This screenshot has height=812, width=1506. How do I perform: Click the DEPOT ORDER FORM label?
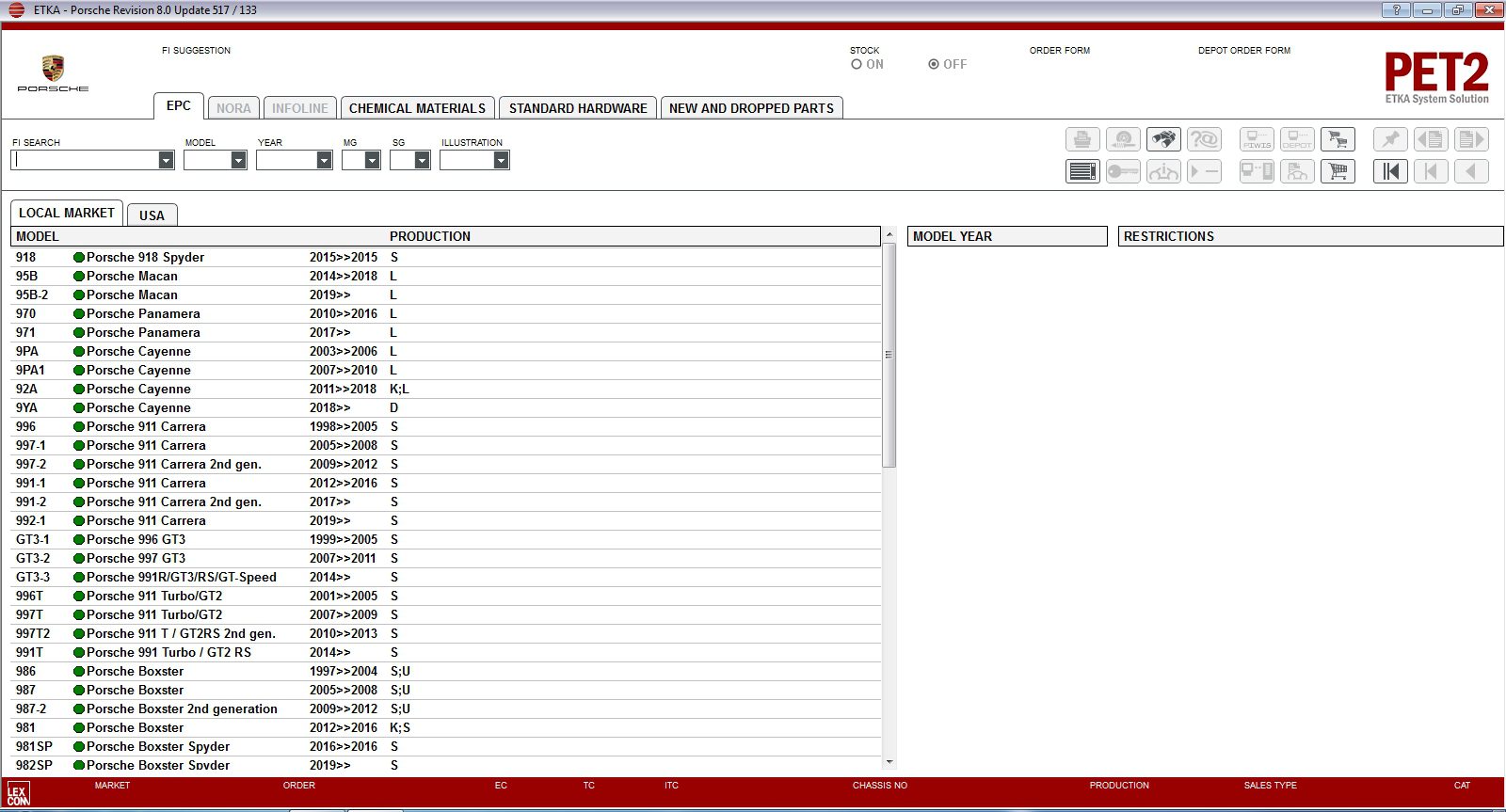[x=1244, y=51]
